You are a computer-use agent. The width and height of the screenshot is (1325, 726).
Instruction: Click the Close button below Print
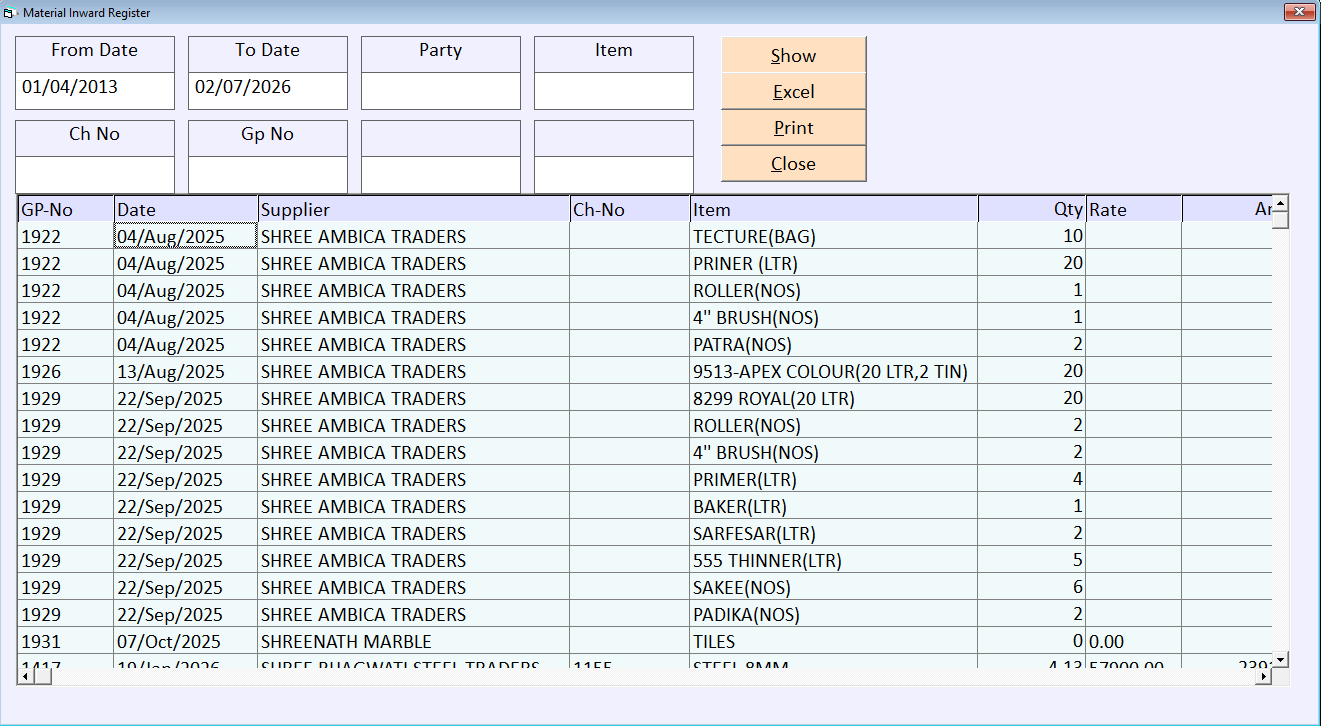click(x=793, y=163)
